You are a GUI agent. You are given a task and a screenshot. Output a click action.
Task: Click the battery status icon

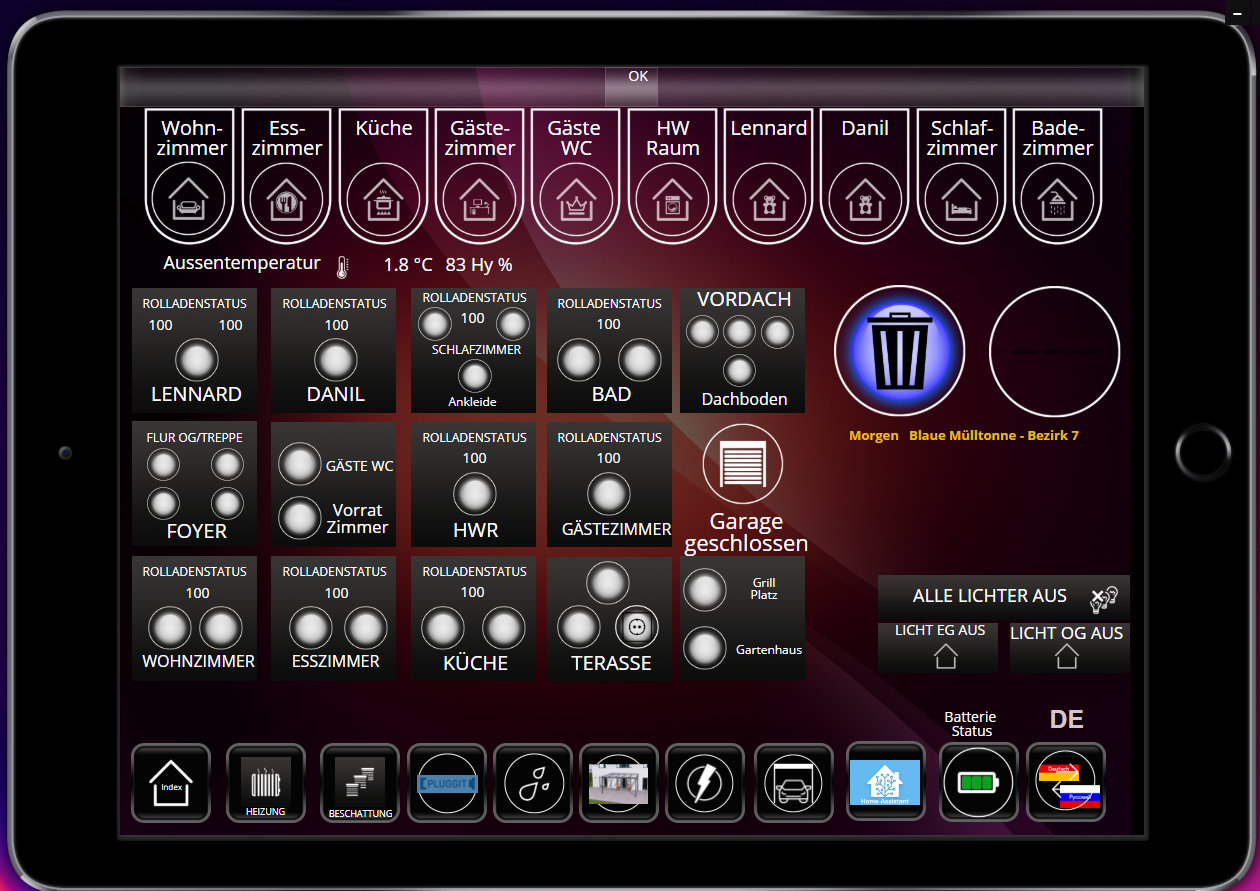[978, 783]
